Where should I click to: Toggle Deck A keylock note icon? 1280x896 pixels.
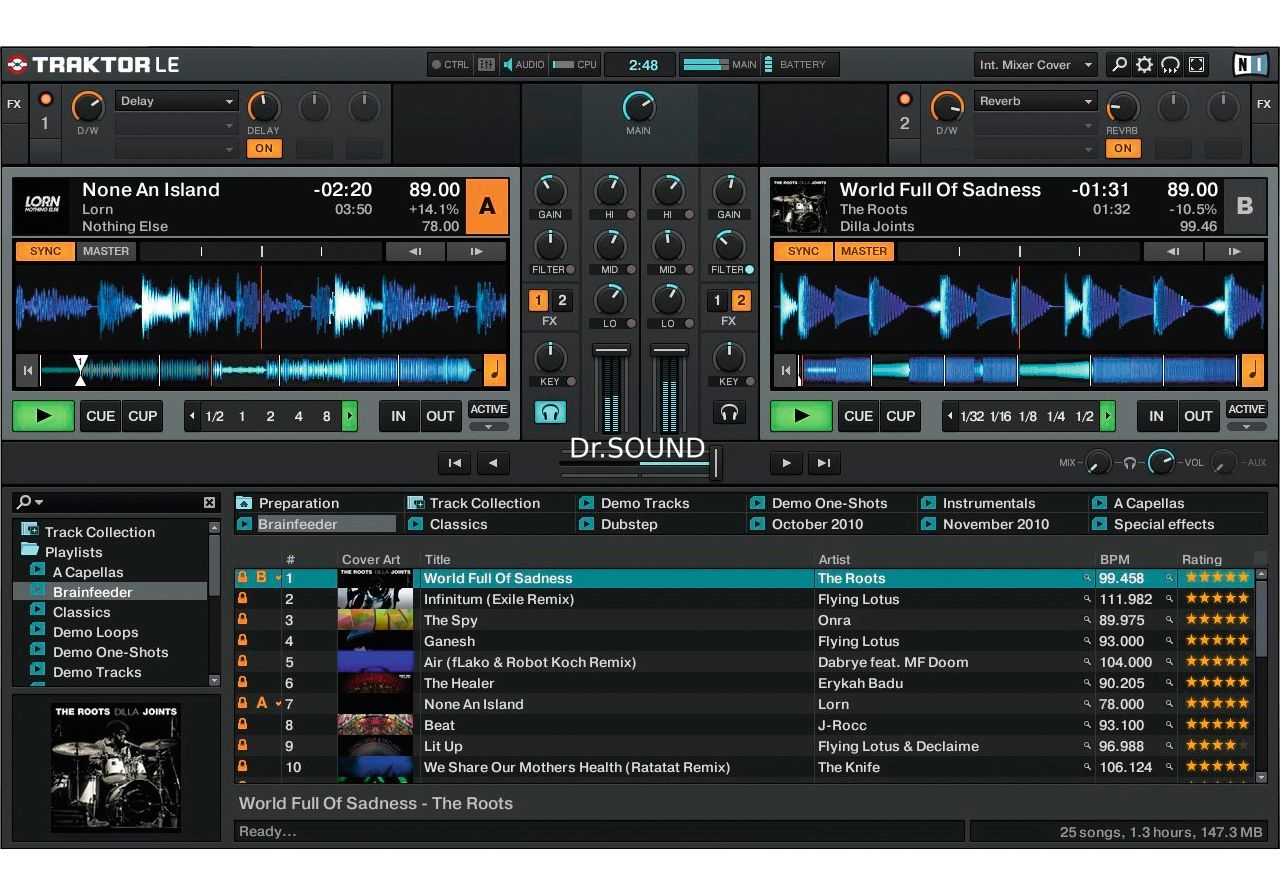pyautogui.click(x=495, y=370)
